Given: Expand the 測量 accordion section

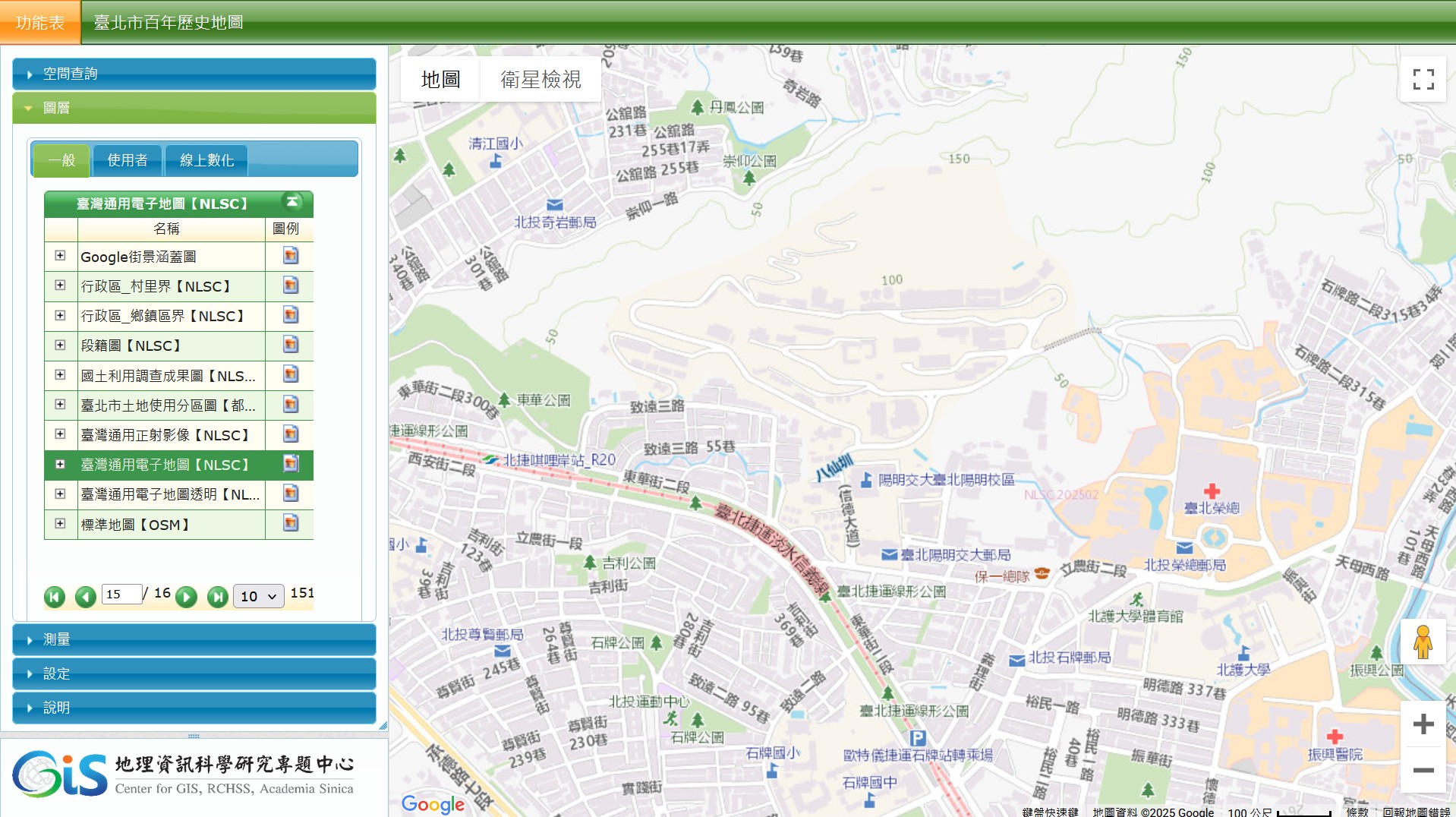Looking at the screenshot, I should pos(194,639).
